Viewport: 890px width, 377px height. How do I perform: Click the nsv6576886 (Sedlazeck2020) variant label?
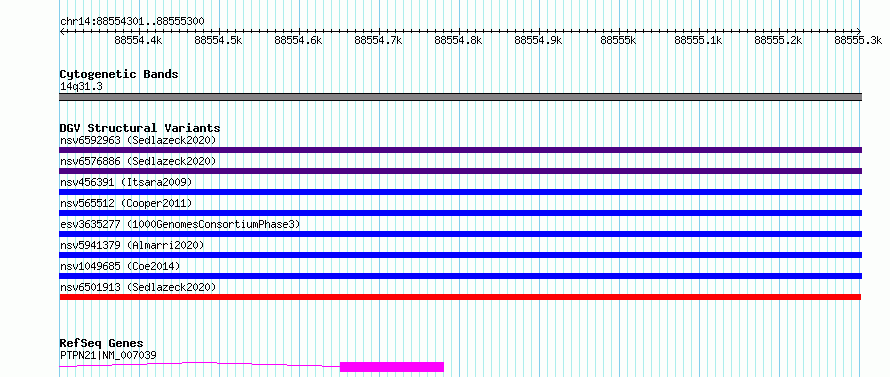pyautogui.click(x=138, y=161)
